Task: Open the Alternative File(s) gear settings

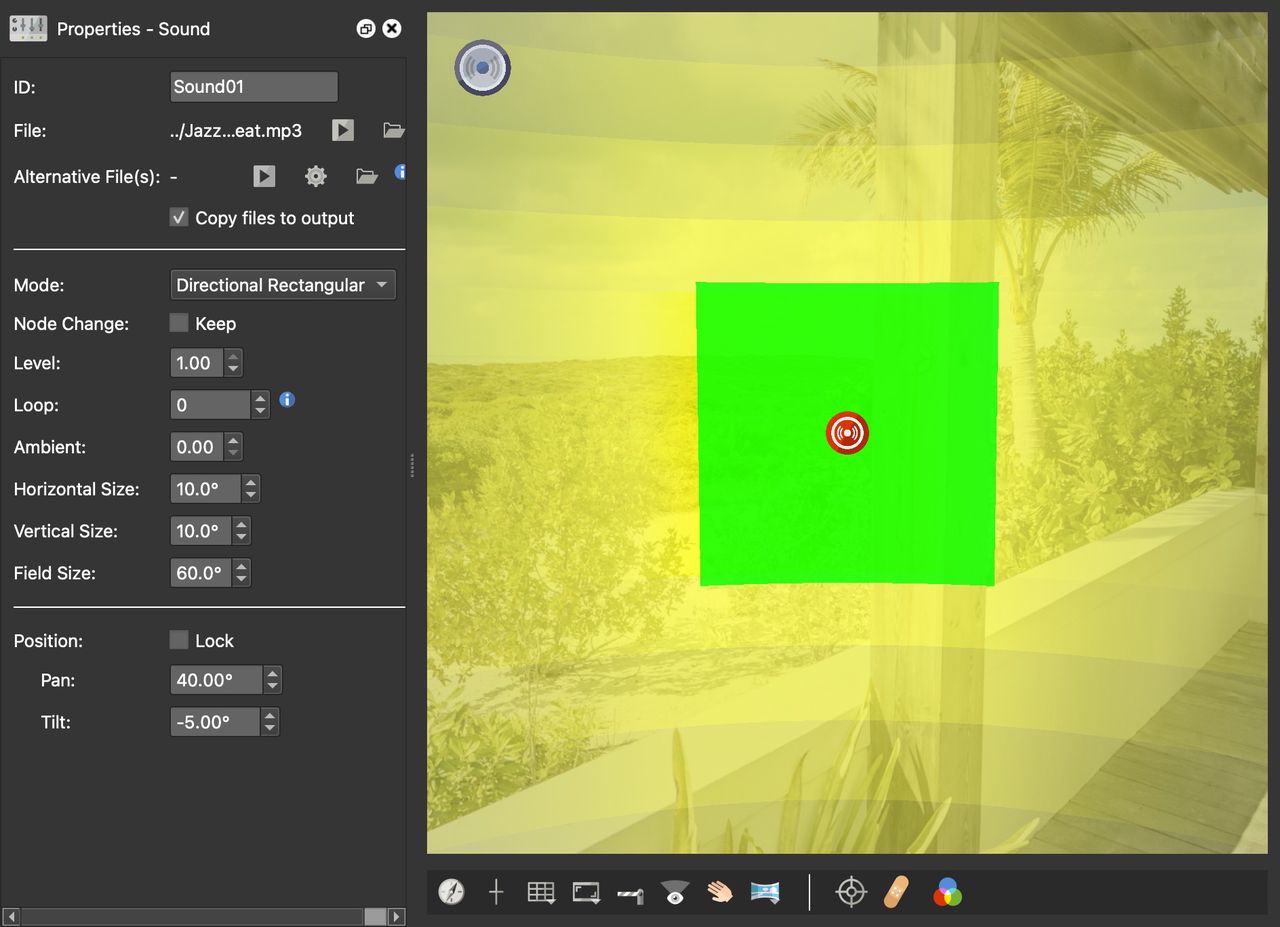Action: [316, 176]
